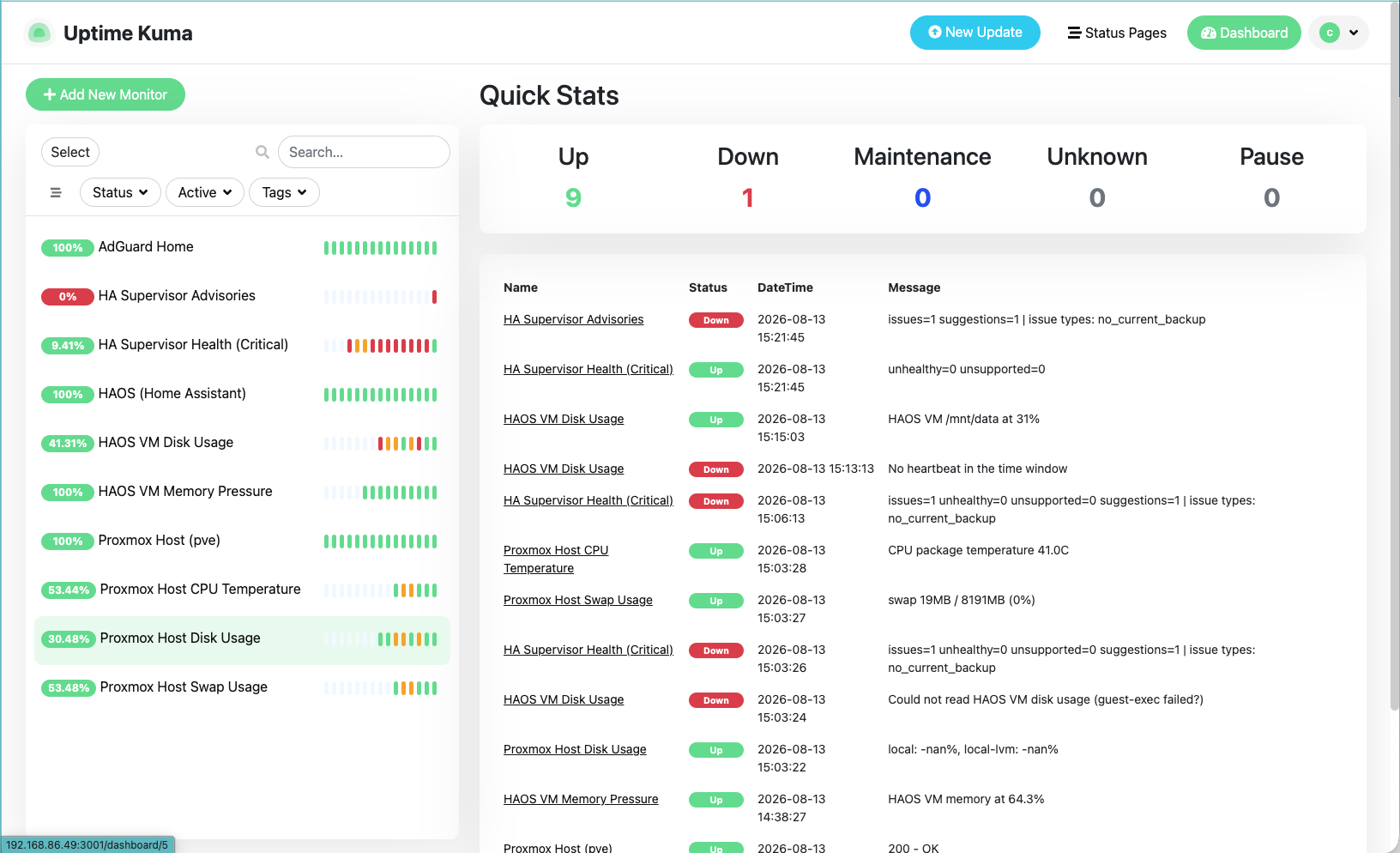Open Status Pages
The height and width of the screenshot is (853, 1400).
click(1117, 33)
